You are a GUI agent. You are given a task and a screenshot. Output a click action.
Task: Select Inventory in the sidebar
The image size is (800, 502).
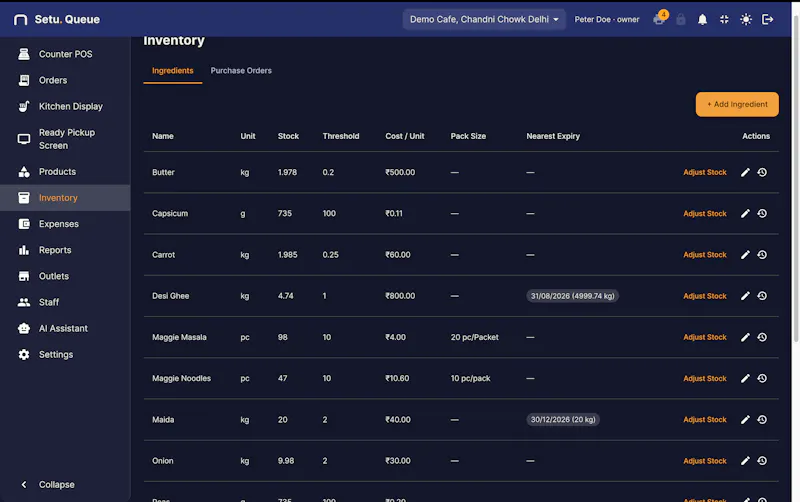[x=65, y=197]
